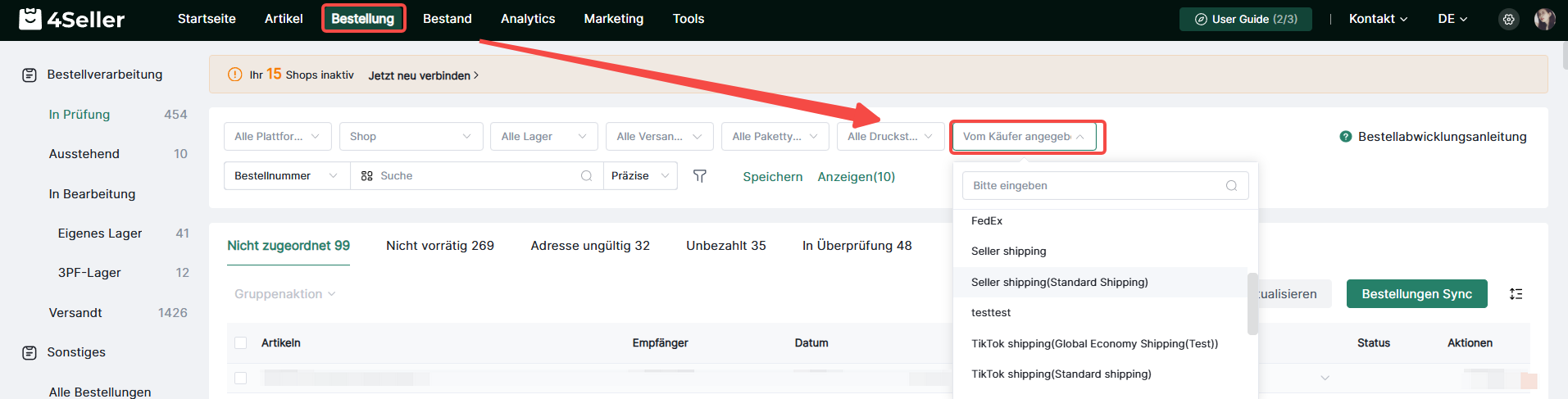The height and width of the screenshot is (399, 1568).
Task: Tick the first order row checkbox
Action: pos(240,378)
